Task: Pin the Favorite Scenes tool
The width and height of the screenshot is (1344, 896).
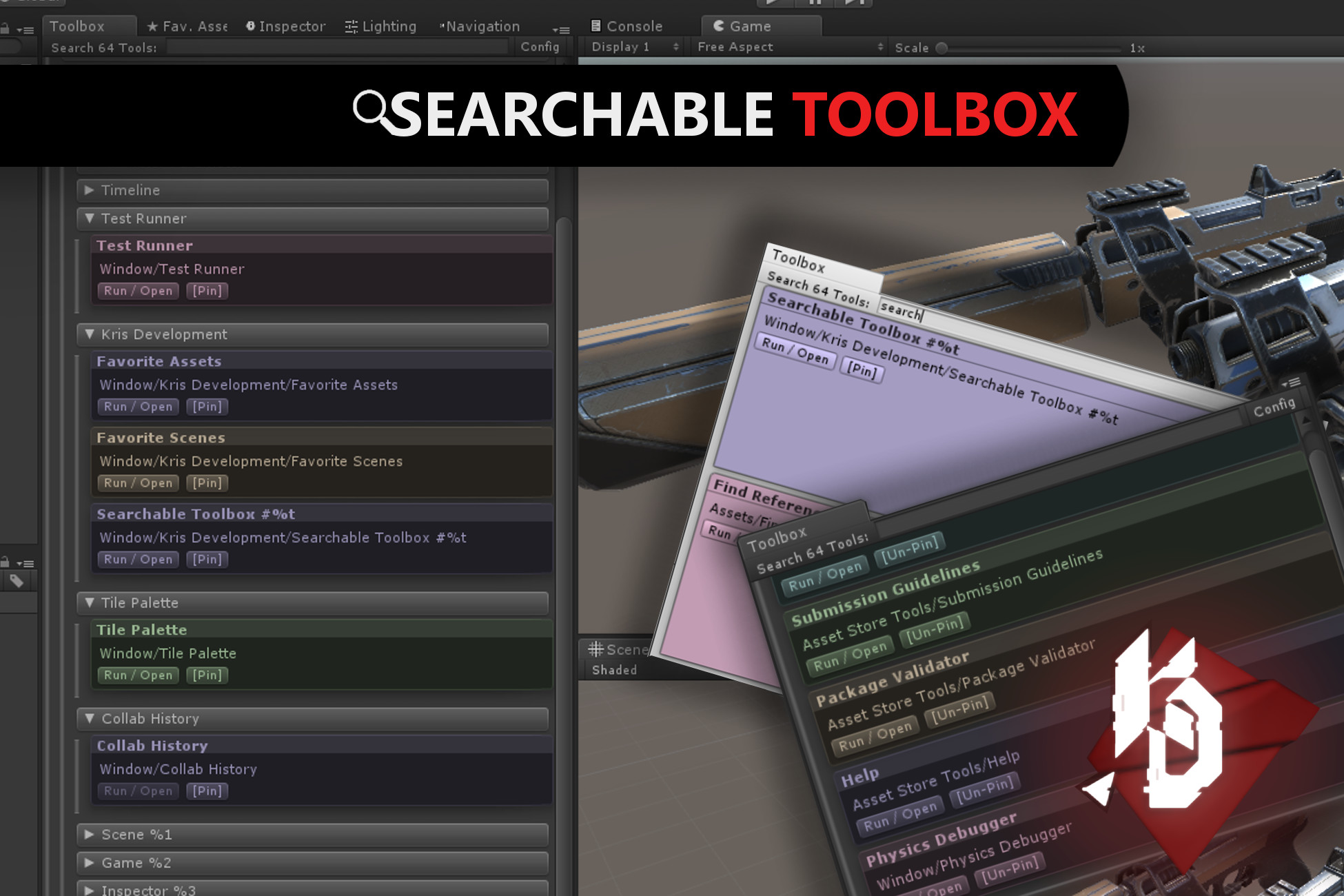Action: (x=207, y=483)
